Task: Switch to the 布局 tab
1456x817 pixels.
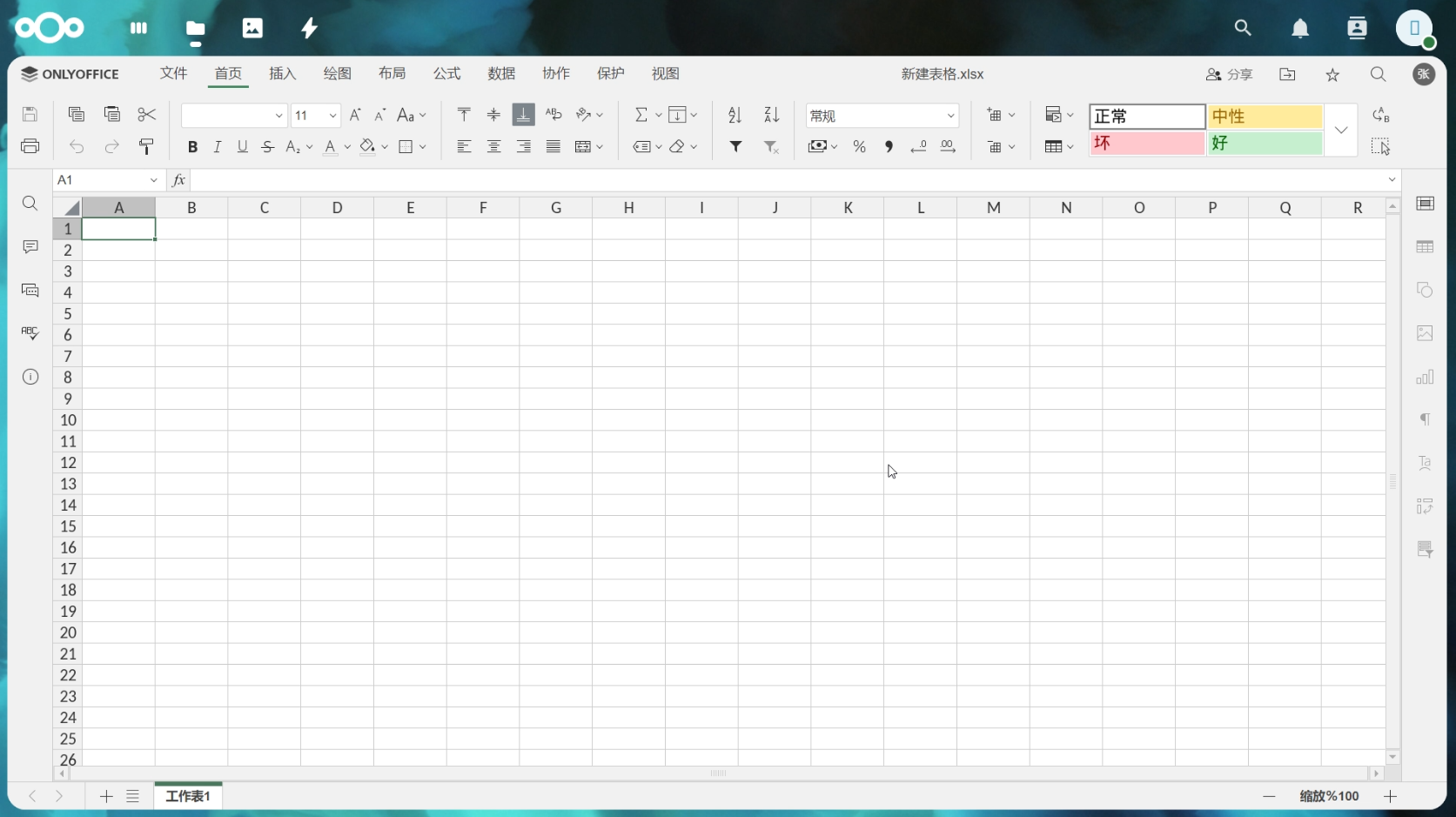Action: (x=393, y=74)
